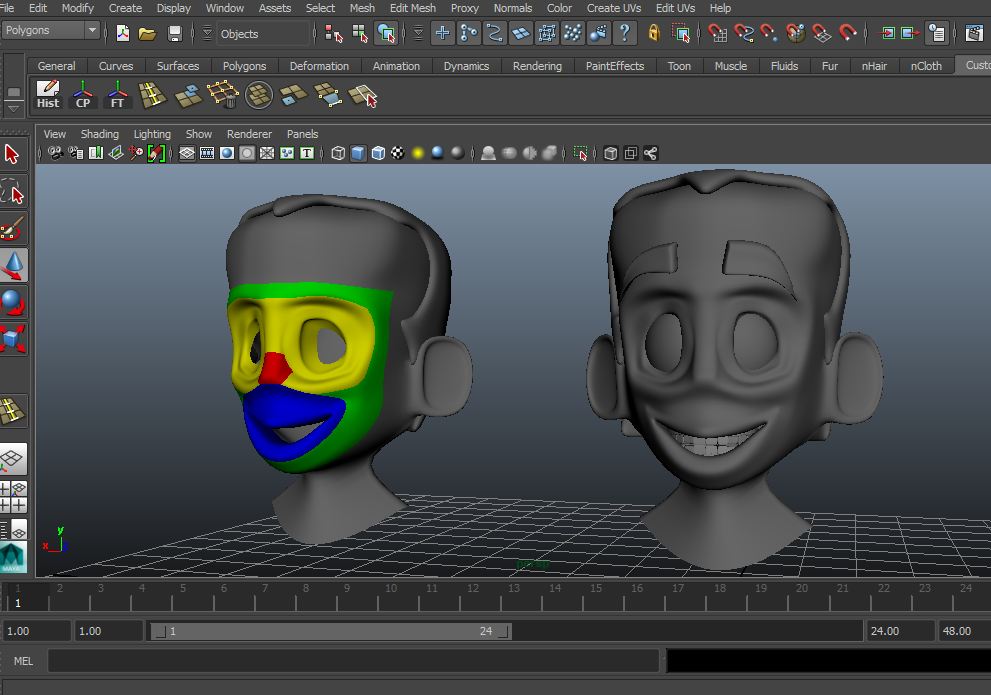Click the Hist shelf button
Image resolution: width=991 pixels, height=695 pixels.
(x=48, y=95)
